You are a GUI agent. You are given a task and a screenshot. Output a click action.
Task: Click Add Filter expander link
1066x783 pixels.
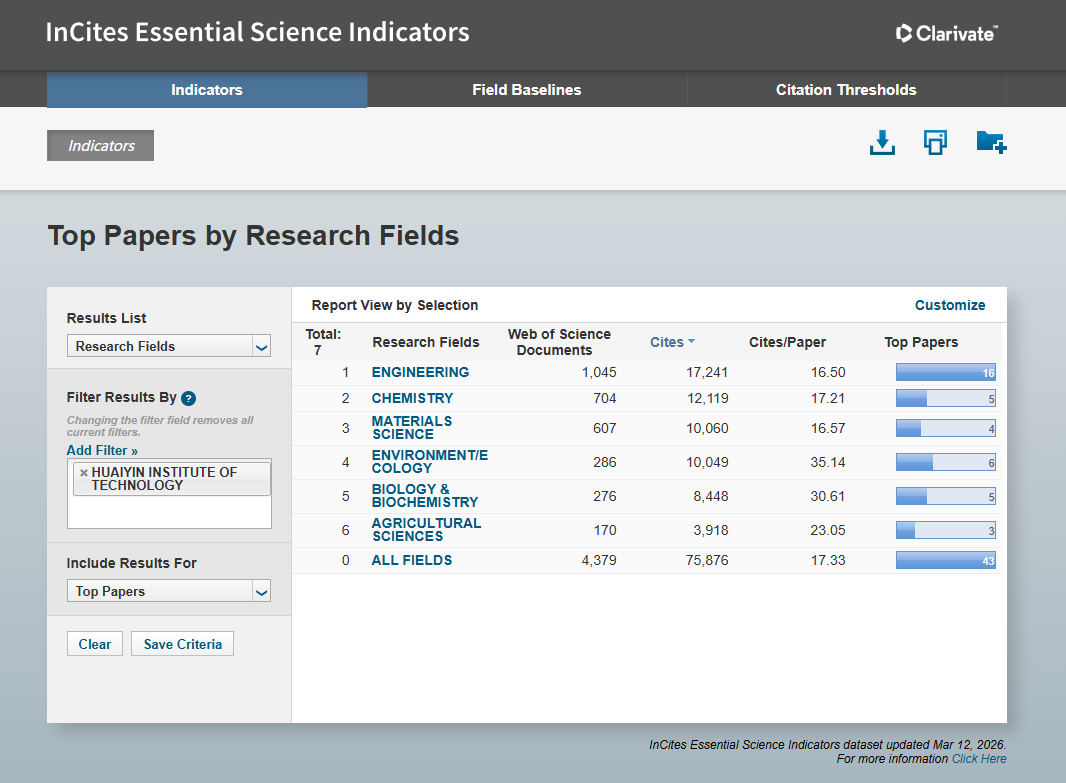point(102,451)
